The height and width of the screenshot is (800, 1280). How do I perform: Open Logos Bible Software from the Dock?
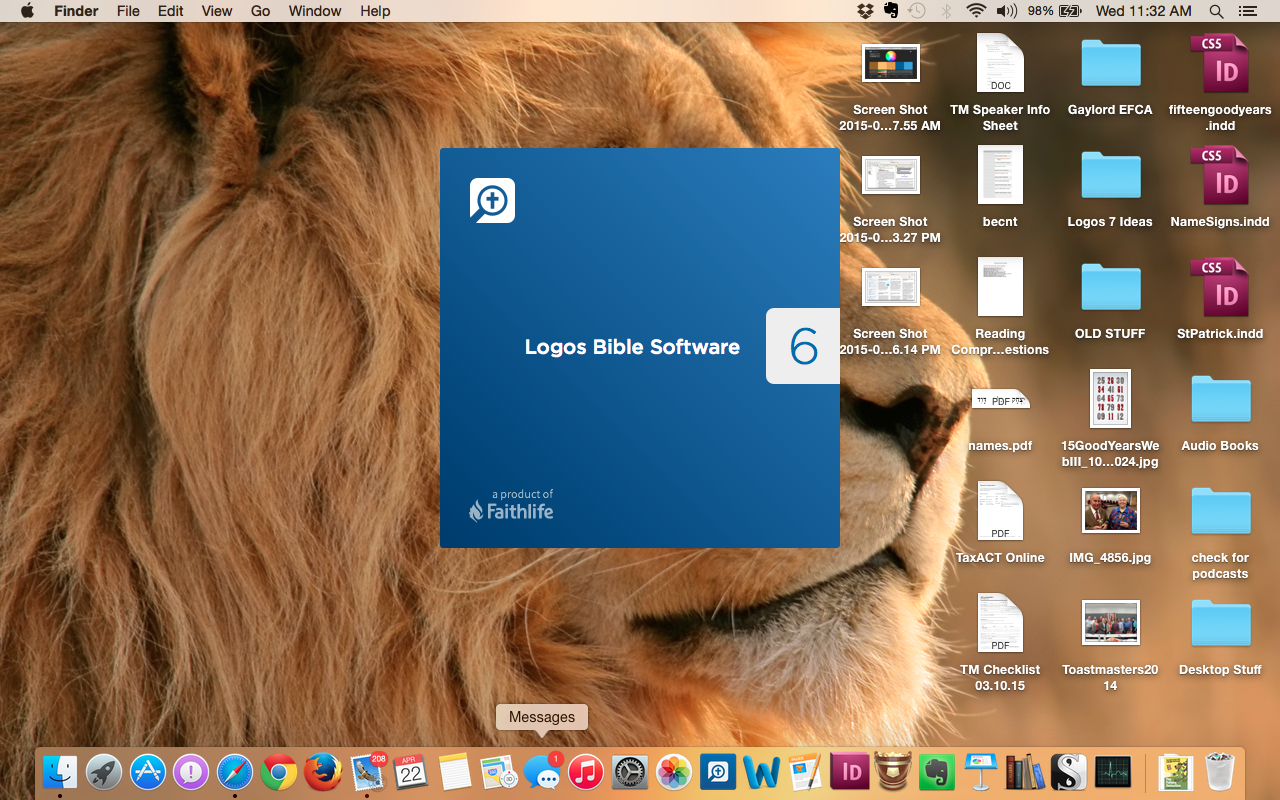point(717,772)
